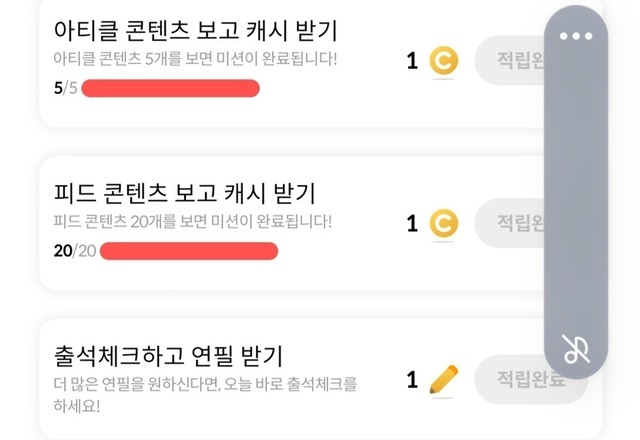
Task: Tap the pencil icon in 출석체크 mission
Action: tap(443, 380)
